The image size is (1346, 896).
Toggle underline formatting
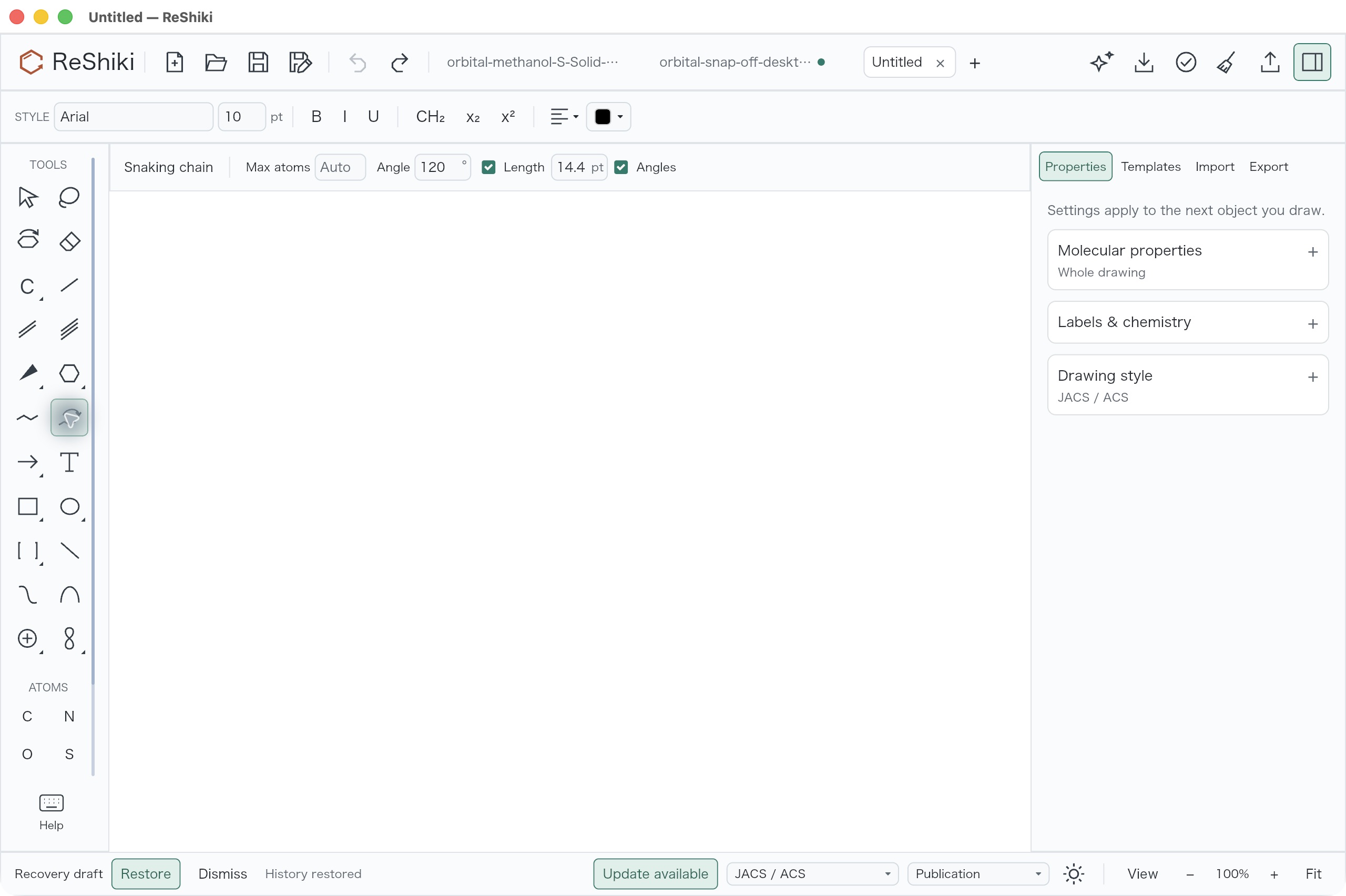point(373,117)
